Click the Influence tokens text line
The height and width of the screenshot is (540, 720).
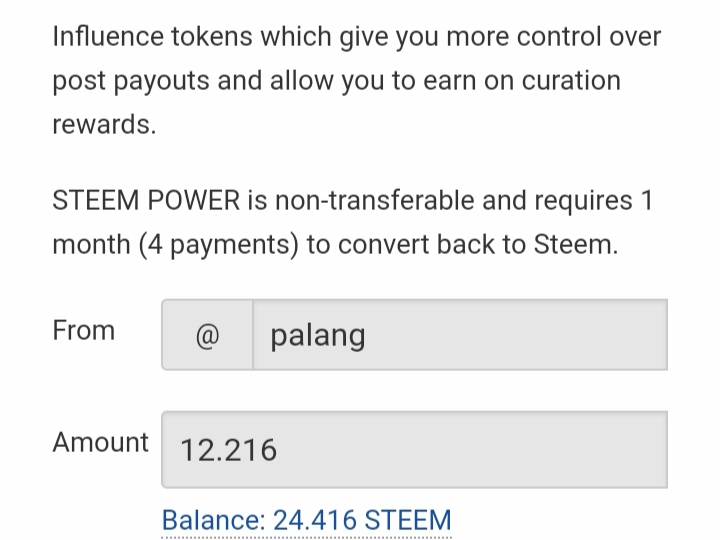356,38
